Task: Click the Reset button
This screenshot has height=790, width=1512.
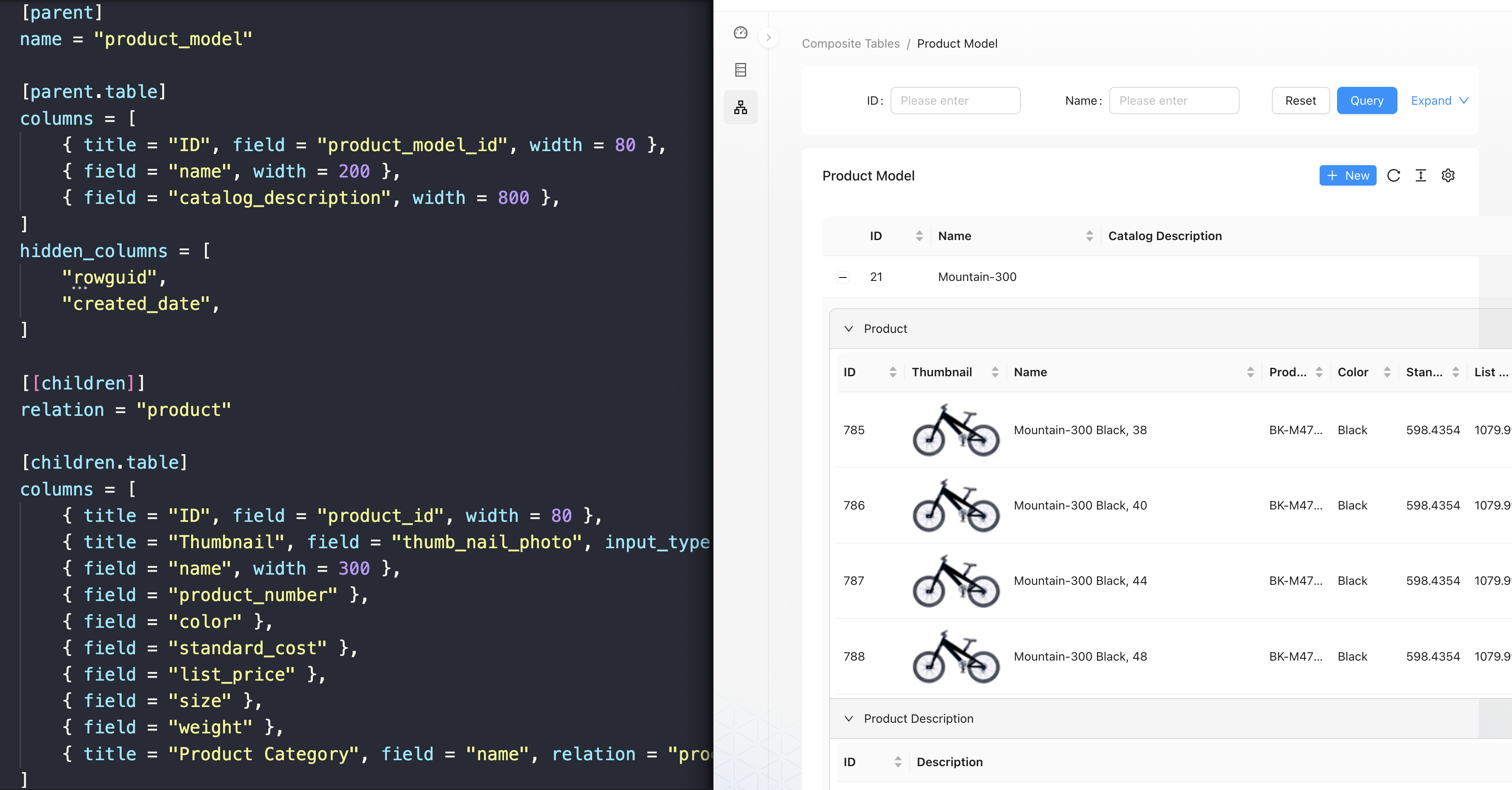Action: point(1300,100)
